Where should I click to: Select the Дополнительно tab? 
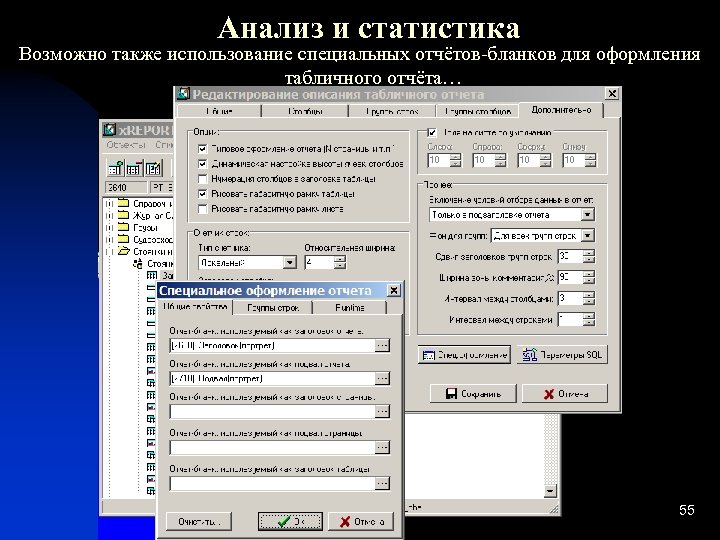coord(561,110)
